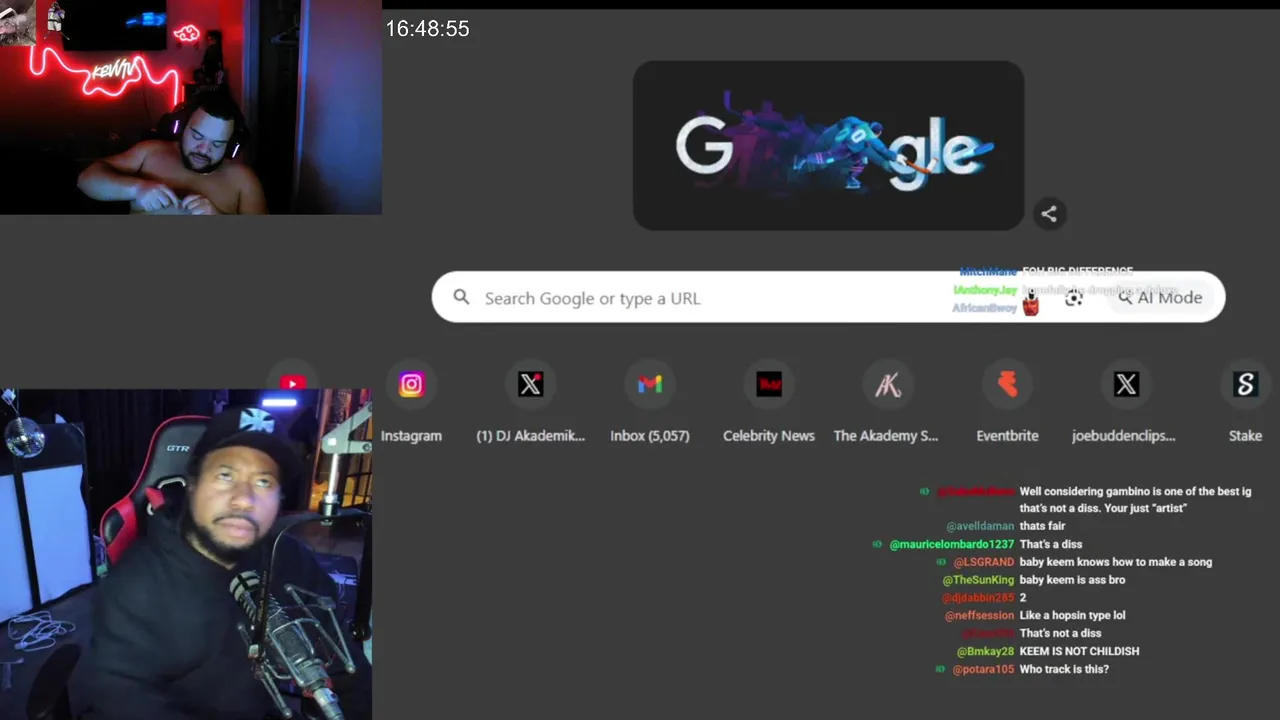Click chat message "thats fair"
This screenshot has width=1280, height=720.
pyautogui.click(x=1042, y=526)
